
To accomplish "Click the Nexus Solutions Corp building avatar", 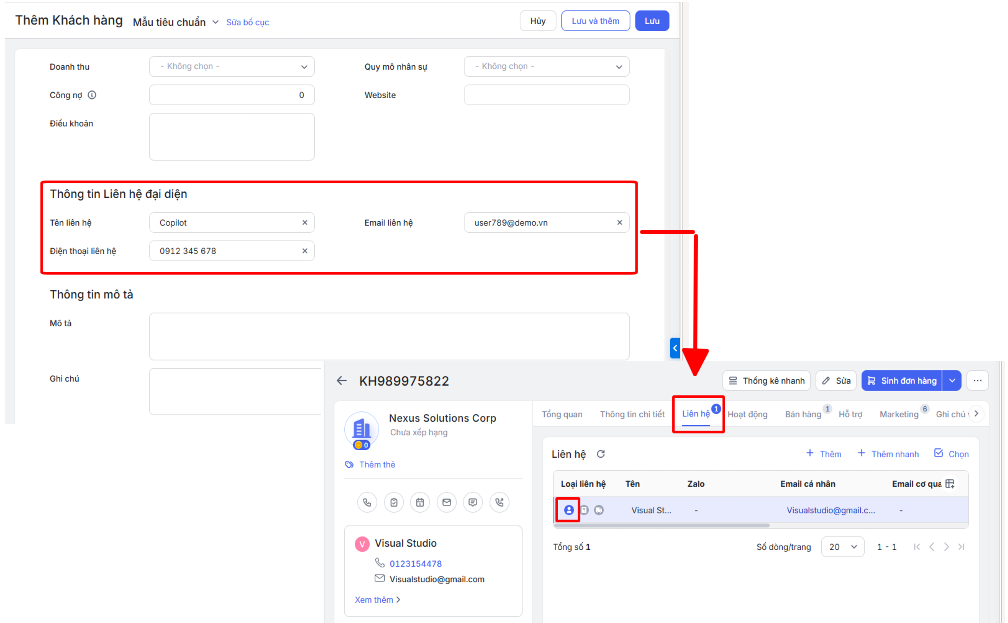I will (x=362, y=429).
